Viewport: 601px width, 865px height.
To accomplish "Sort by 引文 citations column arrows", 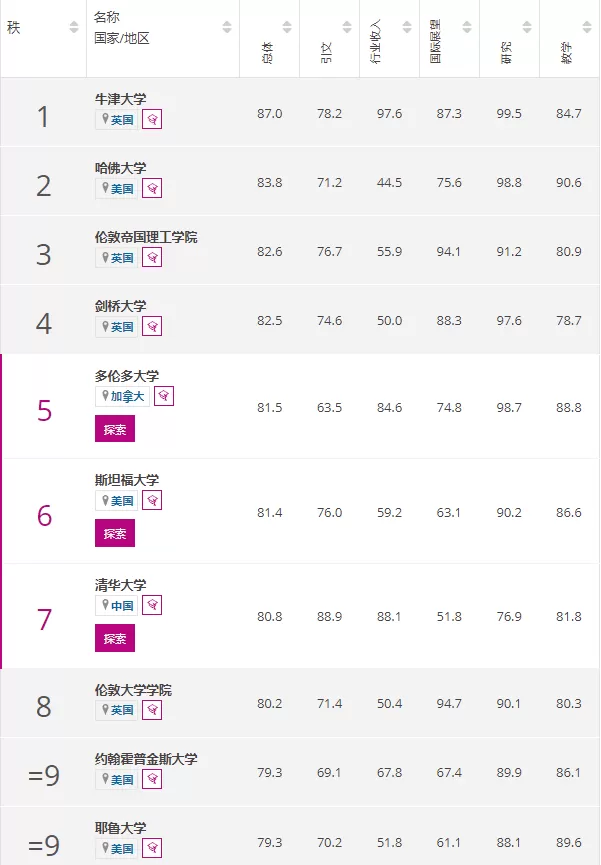I will [x=347, y=26].
